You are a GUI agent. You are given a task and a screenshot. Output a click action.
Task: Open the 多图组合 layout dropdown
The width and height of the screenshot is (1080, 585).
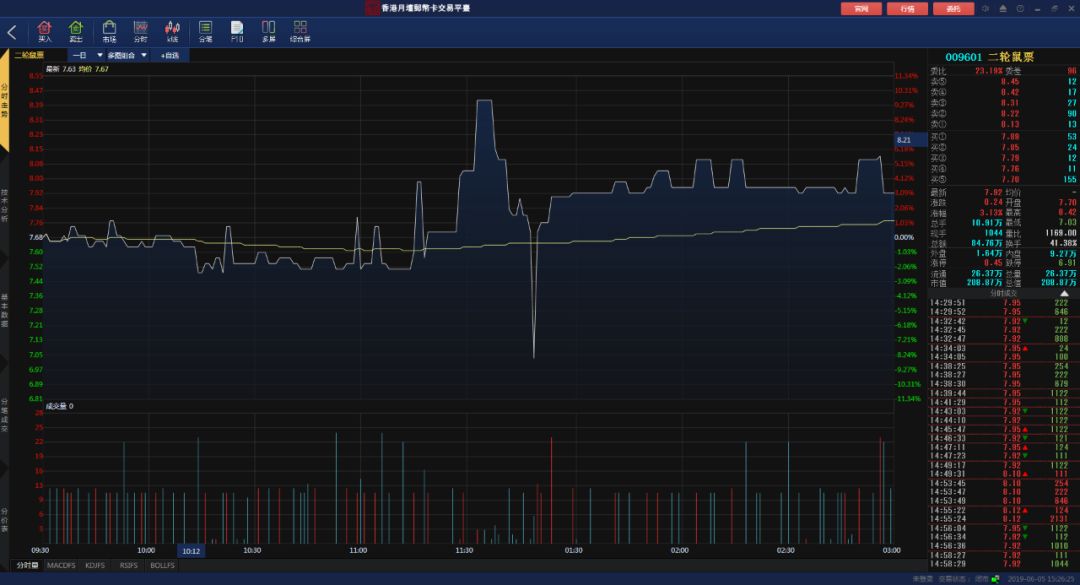[x=126, y=55]
